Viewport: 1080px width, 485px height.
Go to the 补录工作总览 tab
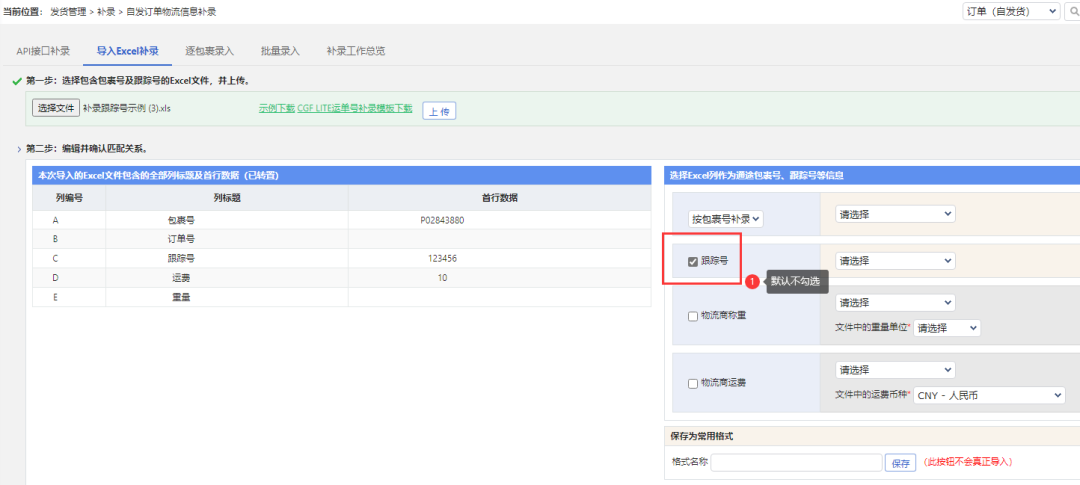(x=355, y=50)
